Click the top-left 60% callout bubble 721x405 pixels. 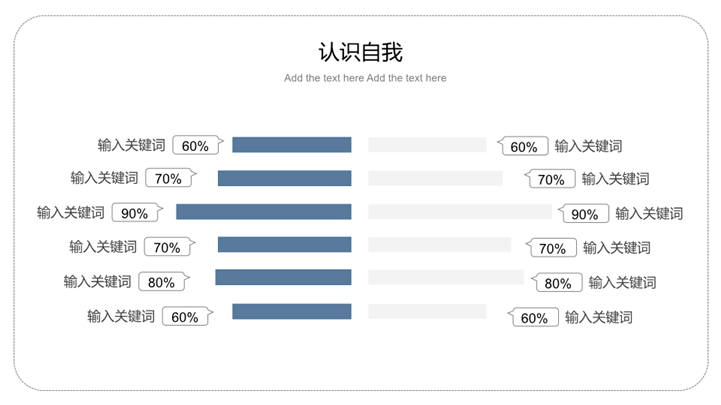click(195, 146)
